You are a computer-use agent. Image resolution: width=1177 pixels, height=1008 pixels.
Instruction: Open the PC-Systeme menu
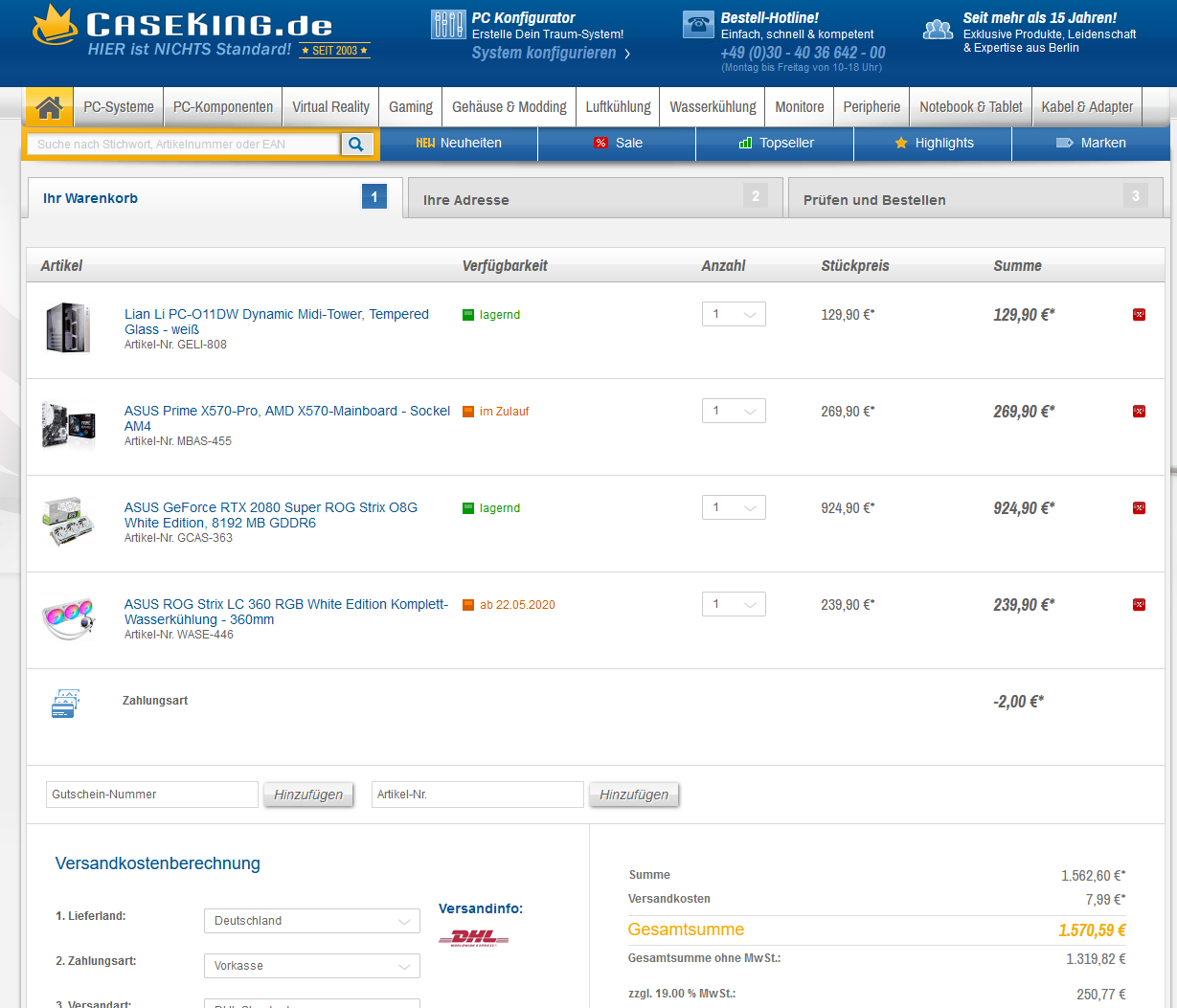tap(119, 107)
